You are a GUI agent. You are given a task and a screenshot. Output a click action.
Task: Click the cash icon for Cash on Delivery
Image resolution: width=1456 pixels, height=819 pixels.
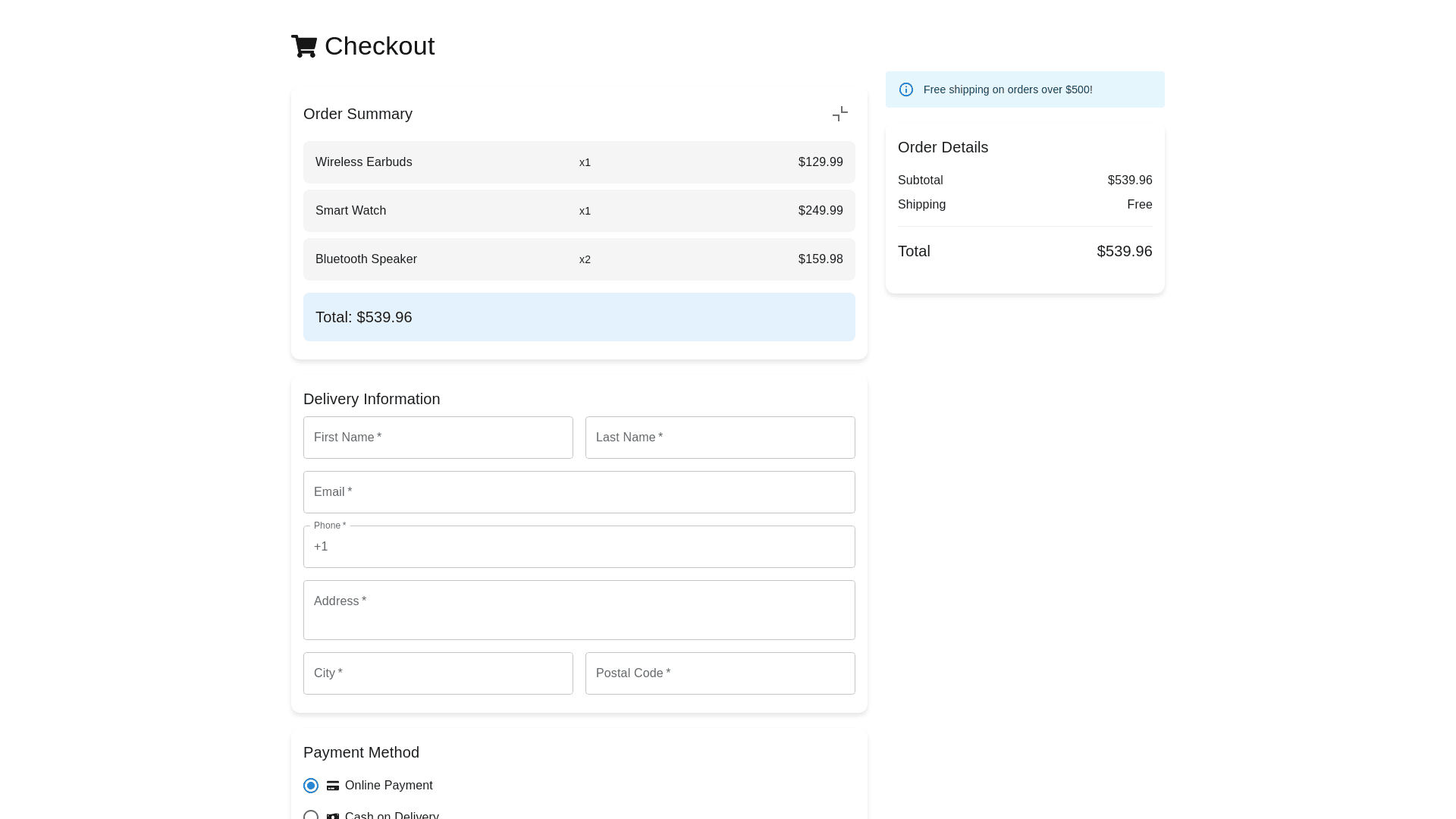tap(332, 815)
